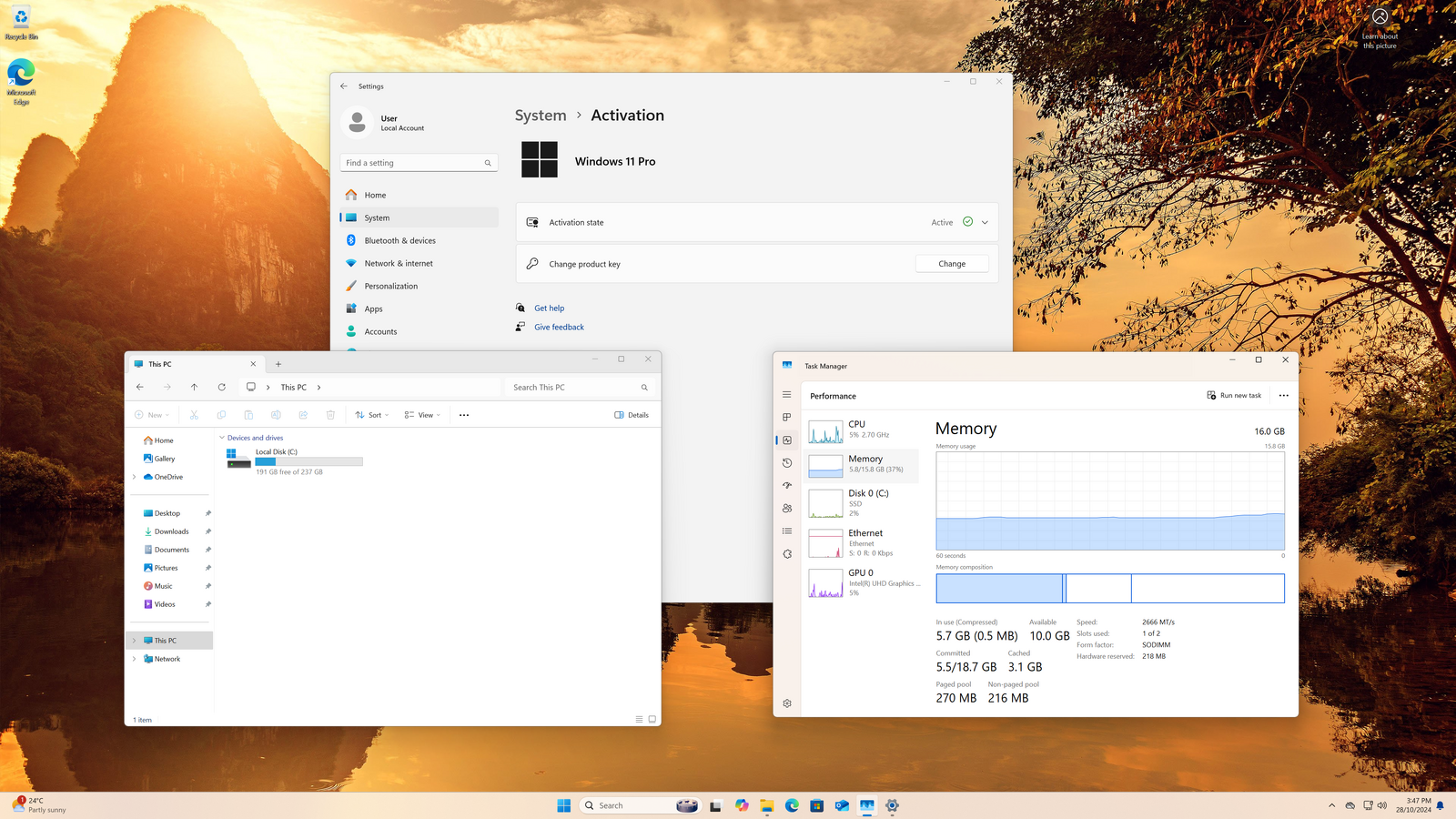This screenshot has width=1456, height=819.
Task: Go back in File Explorer
Action: [140, 388]
